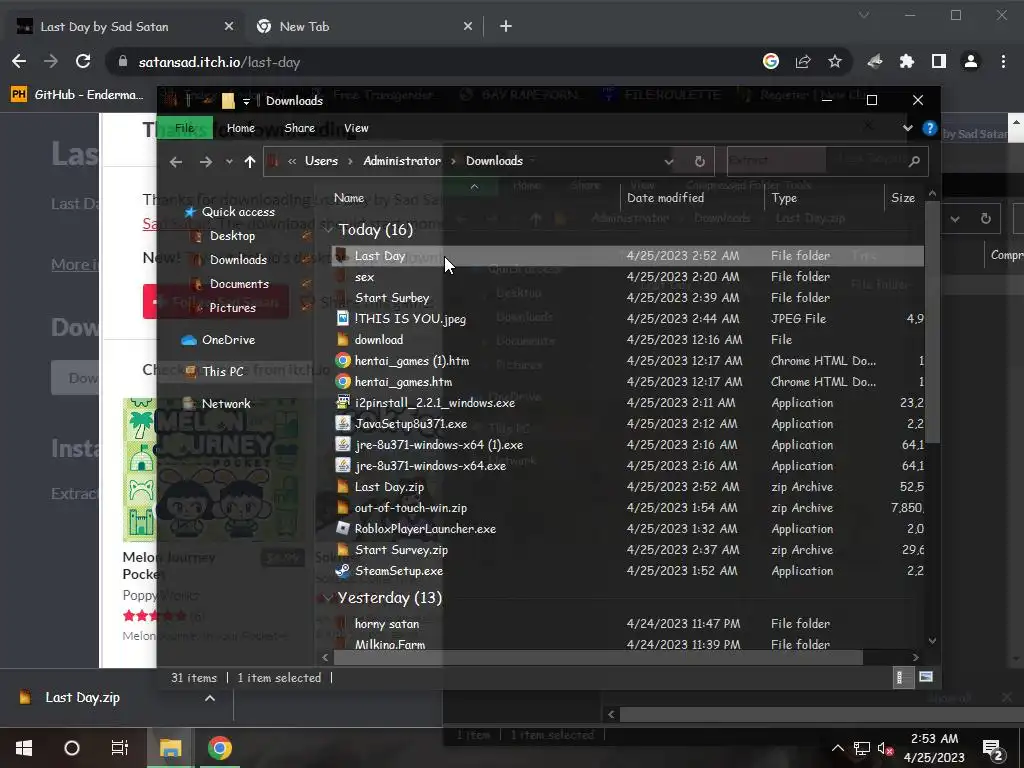Switch to details view layout icon
1024x768 pixels.
tap(900, 677)
